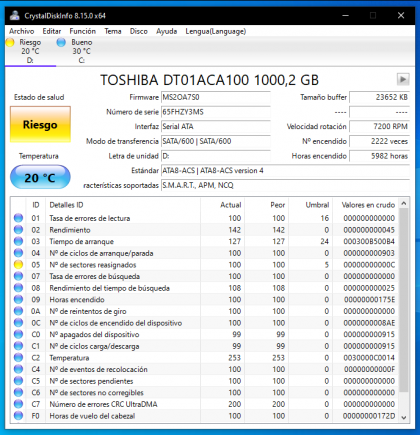Viewport: 420px width, 435px height.
Task: Open the Lengua(Language) menu
Action: coord(216,31)
